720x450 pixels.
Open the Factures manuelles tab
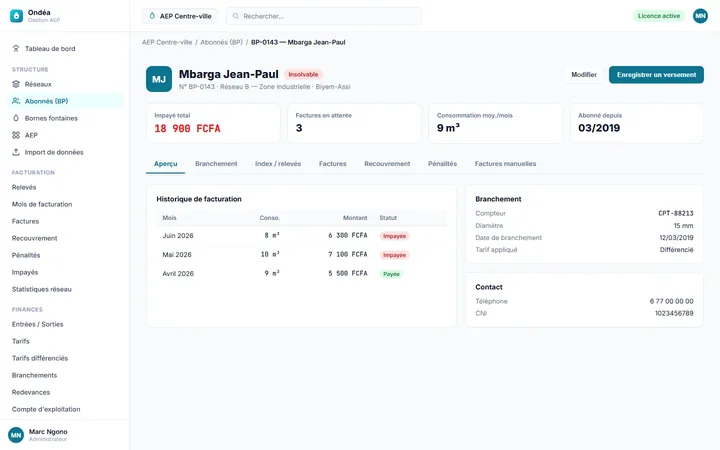tap(505, 164)
